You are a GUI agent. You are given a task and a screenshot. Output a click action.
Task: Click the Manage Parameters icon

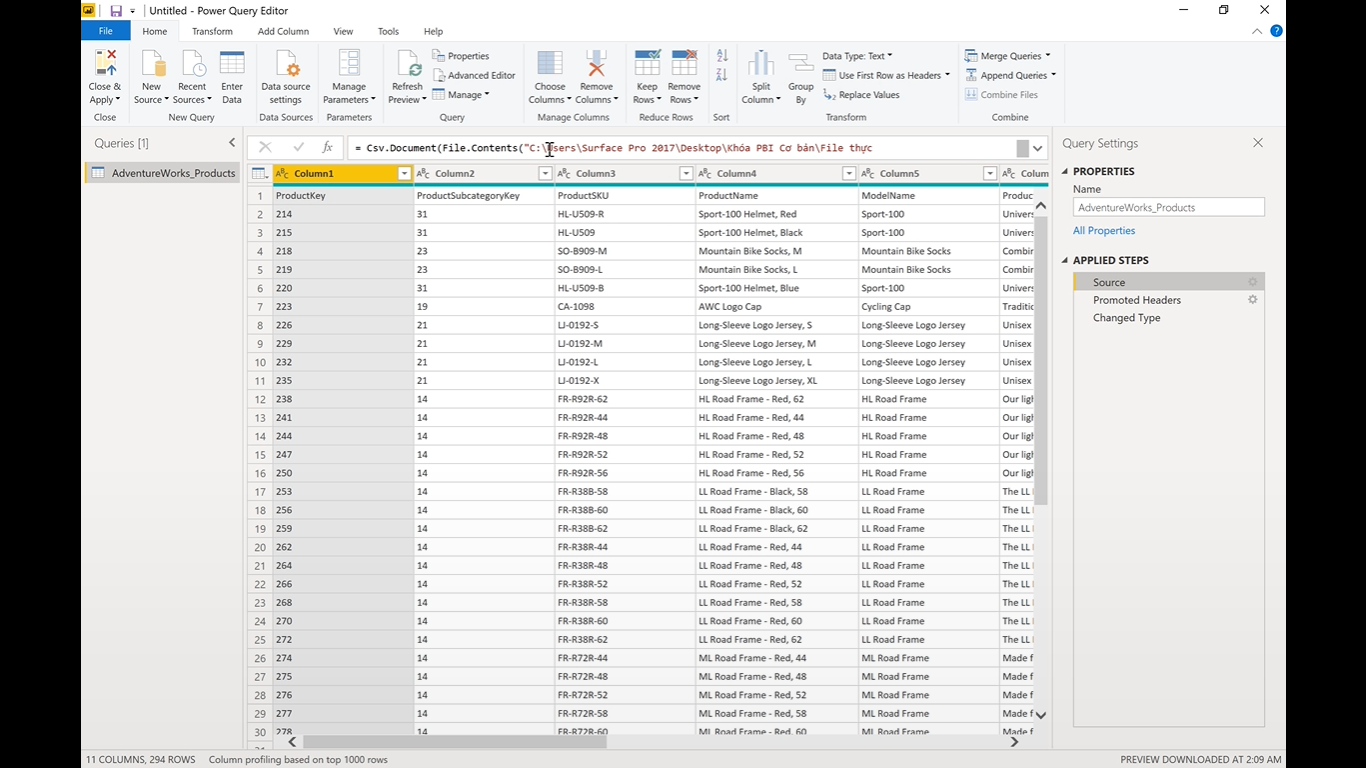[x=349, y=64]
